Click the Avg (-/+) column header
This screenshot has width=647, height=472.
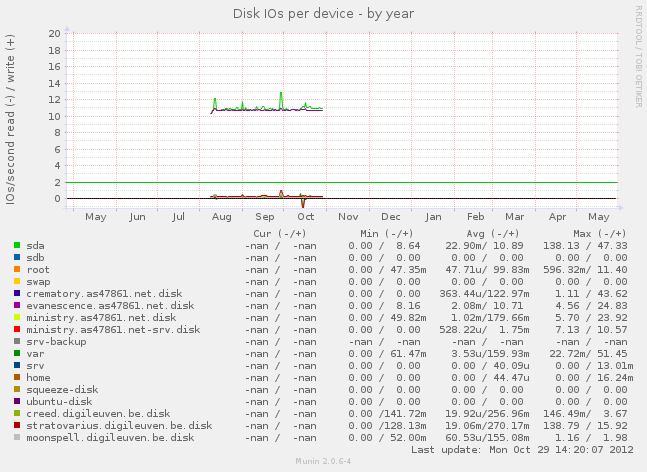493,234
